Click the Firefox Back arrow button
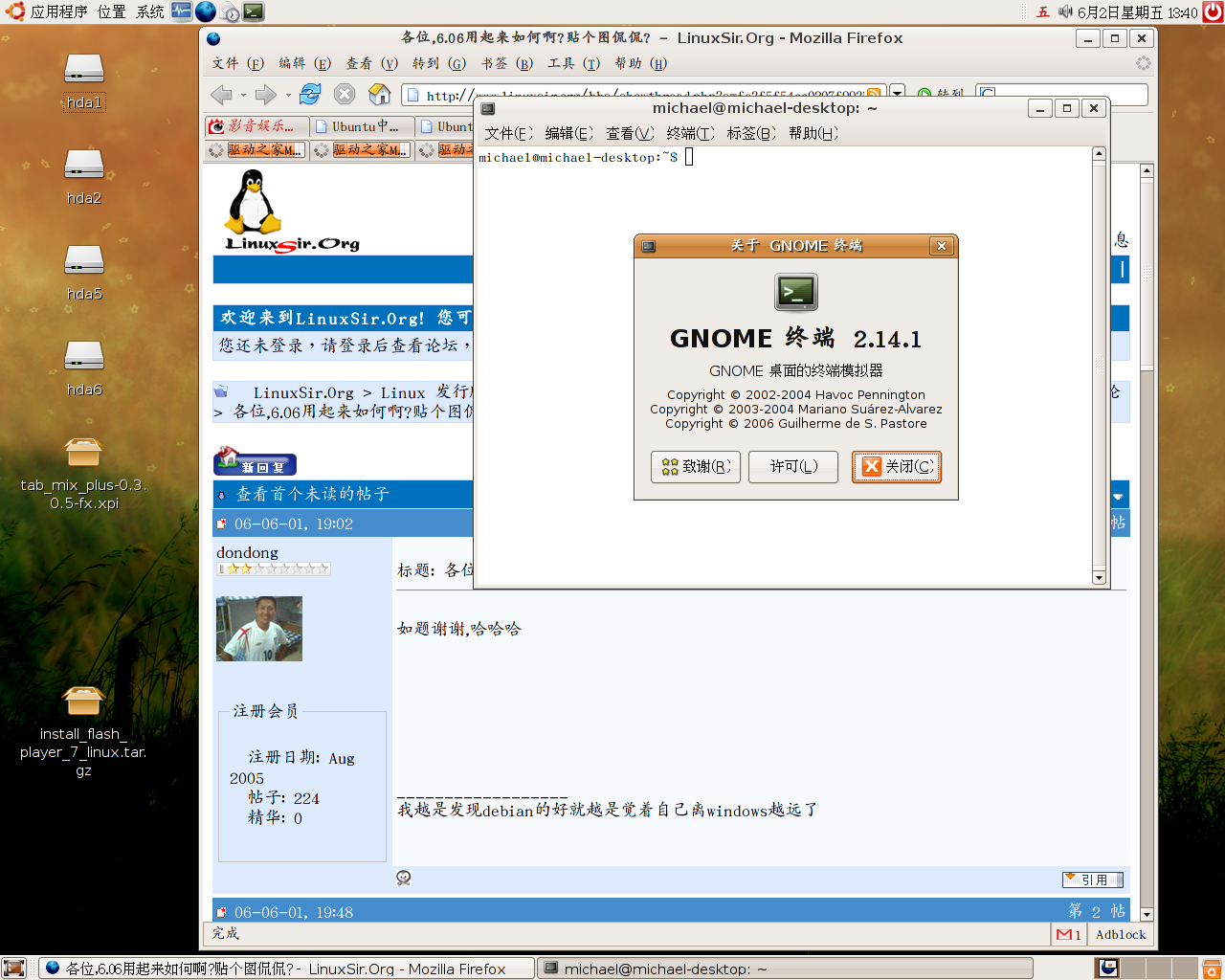This screenshot has height=980, width=1225. coord(221,94)
